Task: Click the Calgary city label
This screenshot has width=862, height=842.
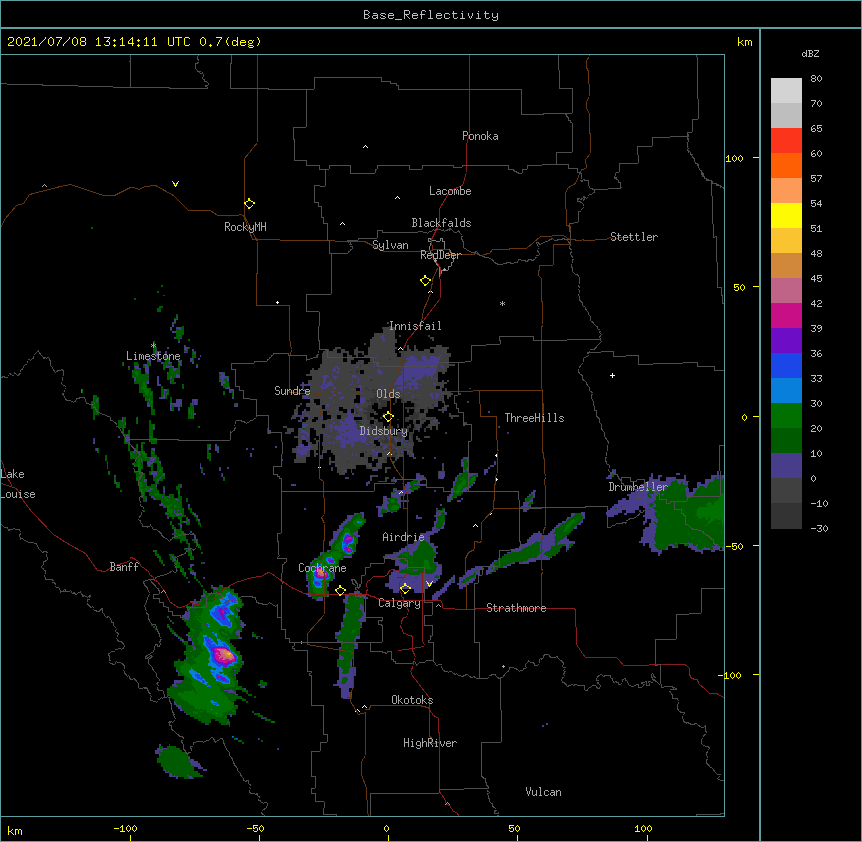Action: [x=399, y=603]
